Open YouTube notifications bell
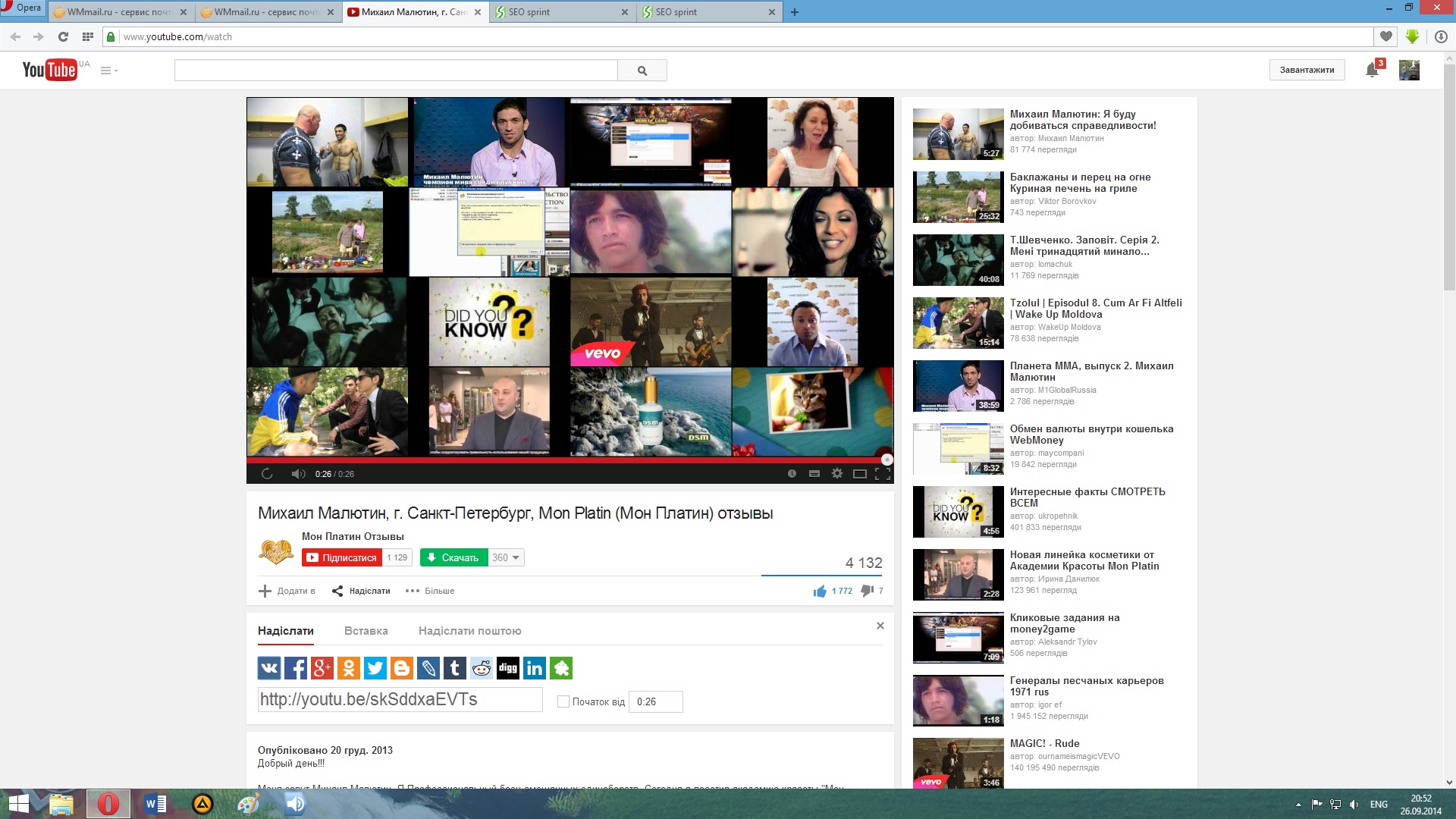 (1371, 70)
